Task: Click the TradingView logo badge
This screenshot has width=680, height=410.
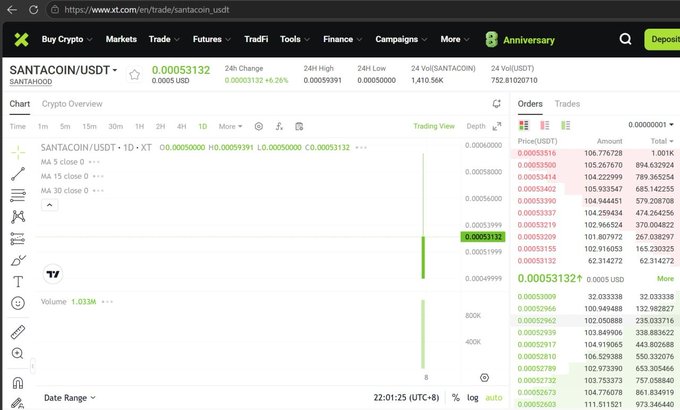Action: [x=53, y=274]
